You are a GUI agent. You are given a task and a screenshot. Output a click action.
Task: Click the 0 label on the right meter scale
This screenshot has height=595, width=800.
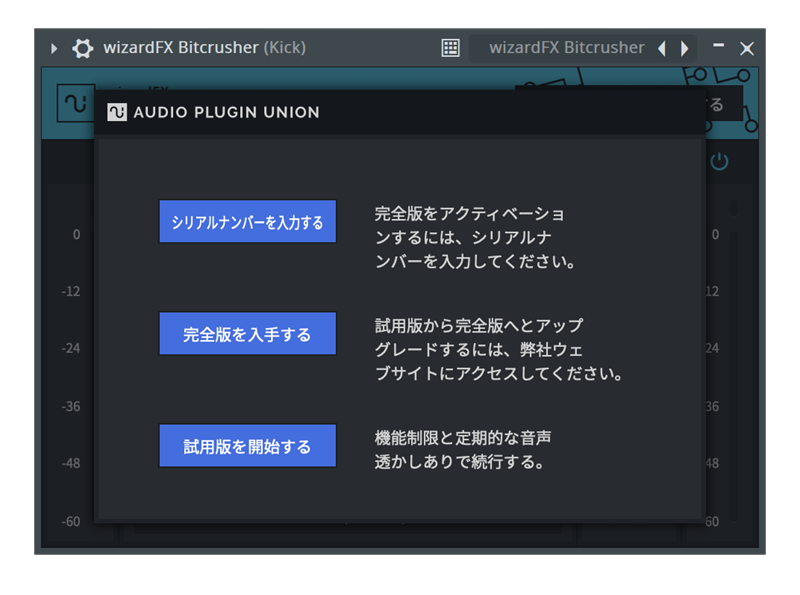click(715, 235)
